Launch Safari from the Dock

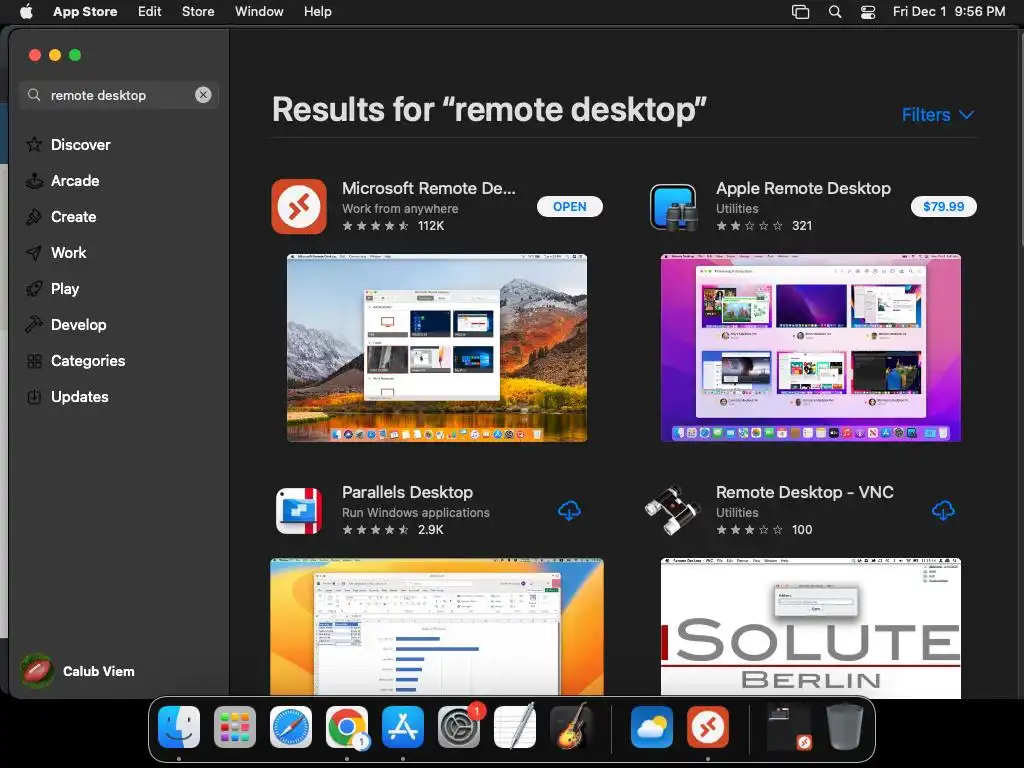point(291,727)
